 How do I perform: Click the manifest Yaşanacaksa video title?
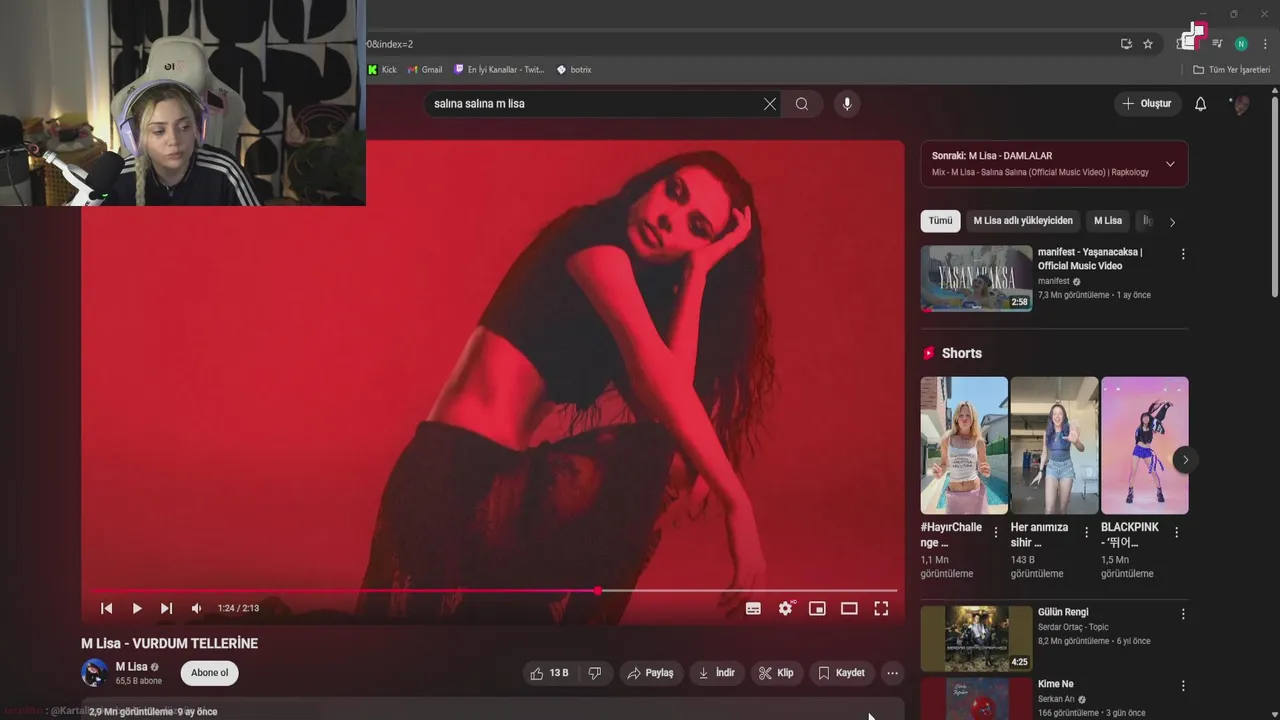1090,259
